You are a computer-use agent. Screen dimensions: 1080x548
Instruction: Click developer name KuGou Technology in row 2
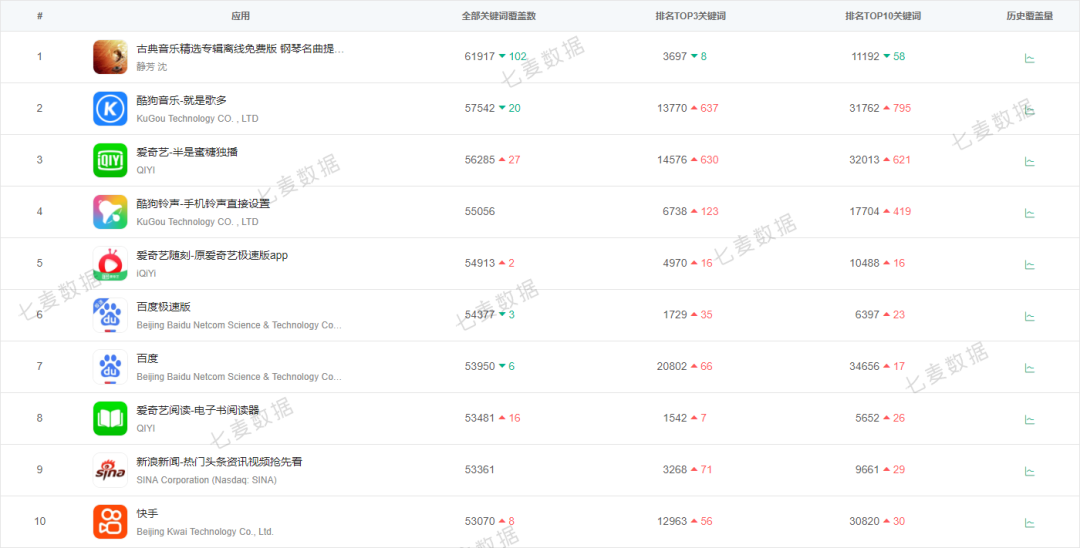click(x=197, y=118)
